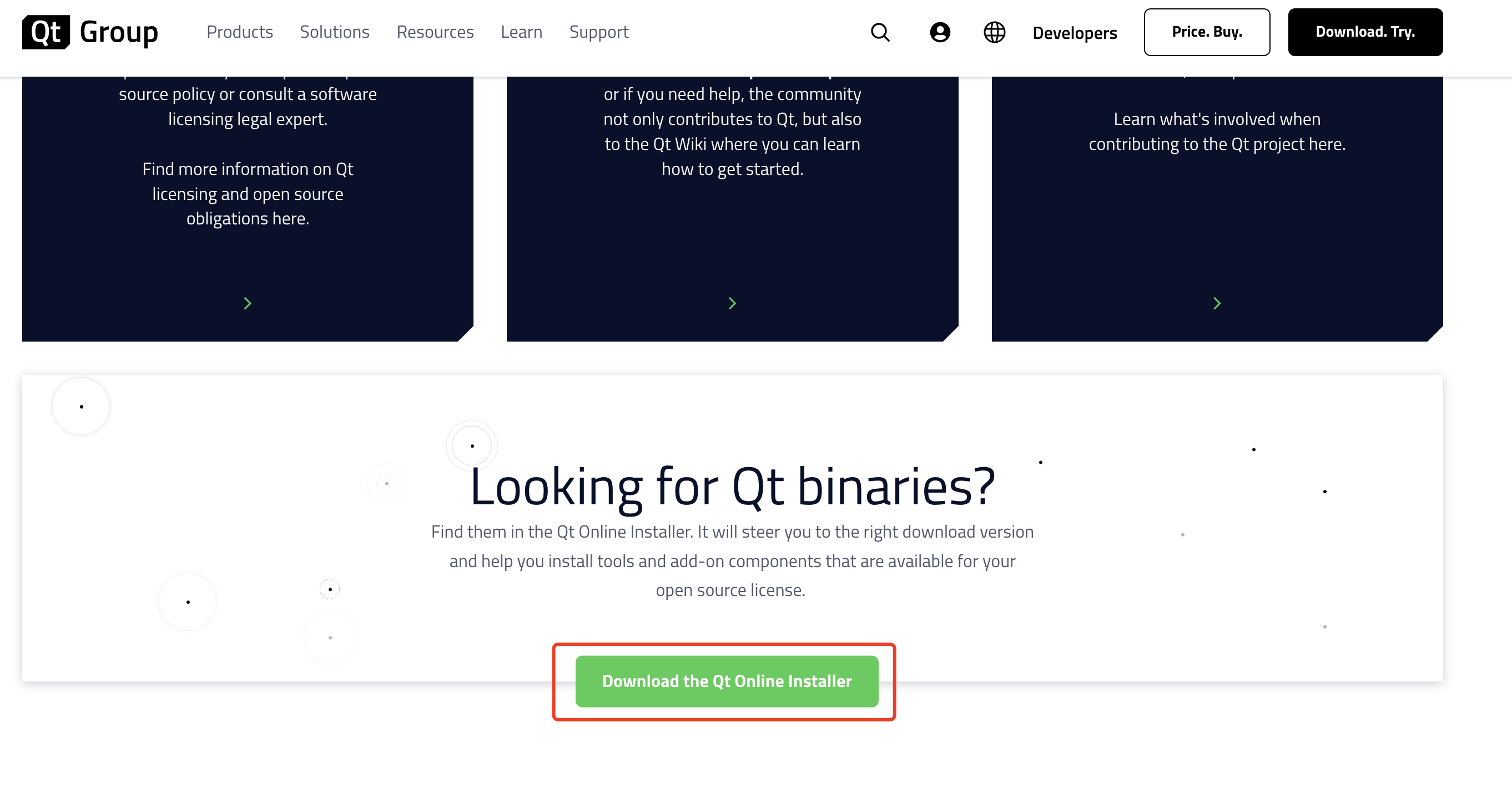Click the user account icon
This screenshot has height=792, width=1512.
[x=940, y=32]
